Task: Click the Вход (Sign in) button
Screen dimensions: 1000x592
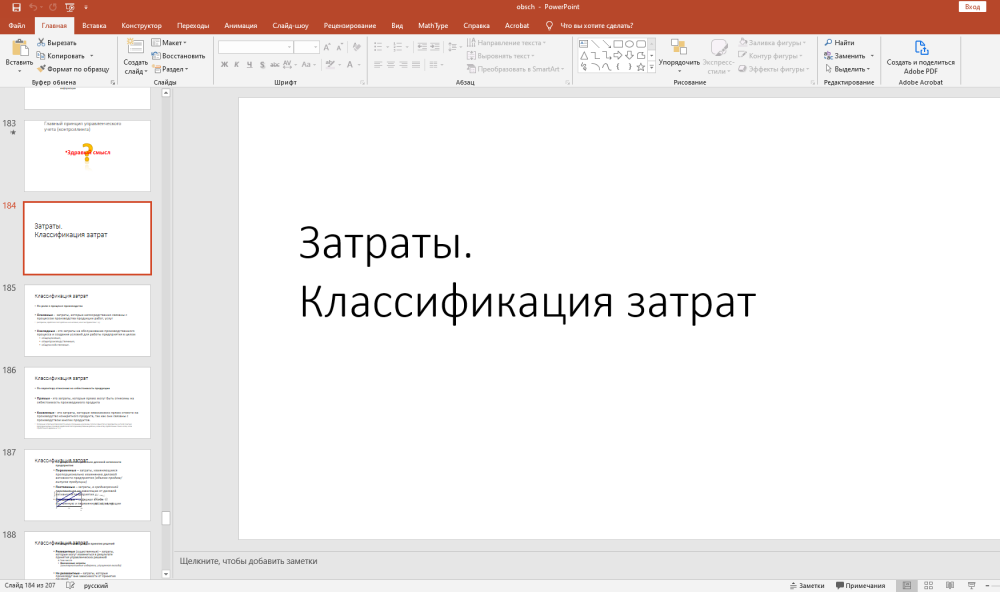Action: click(x=971, y=7)
